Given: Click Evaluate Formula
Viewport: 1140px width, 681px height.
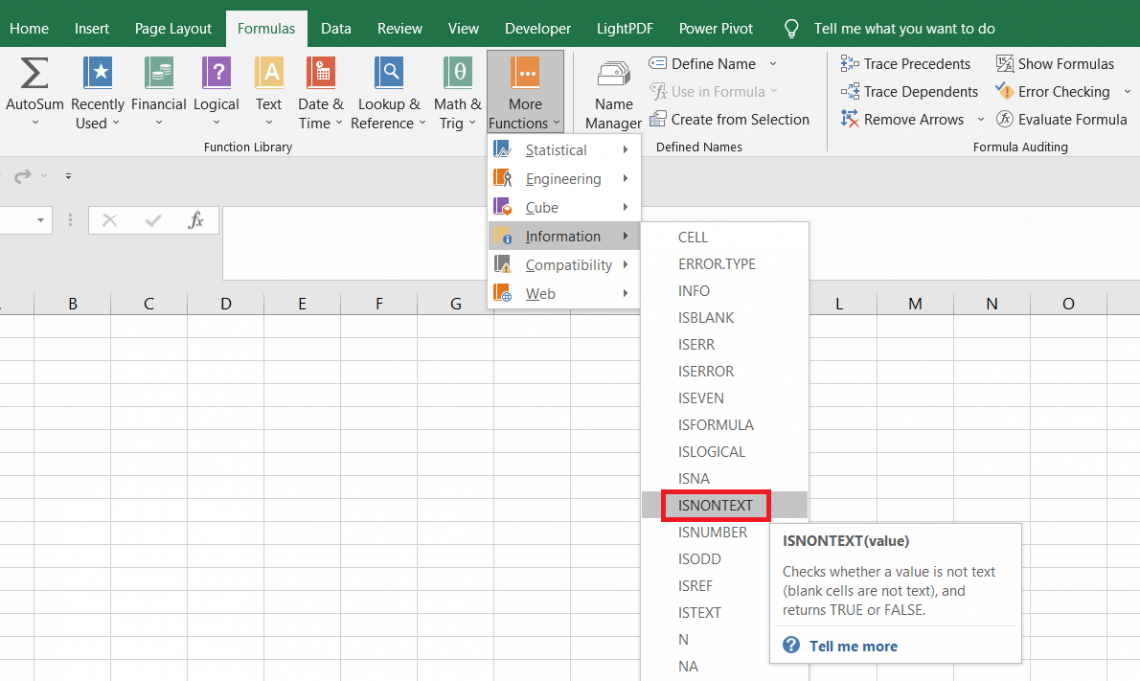Looking at the screenshot, I should point(1063,119).
